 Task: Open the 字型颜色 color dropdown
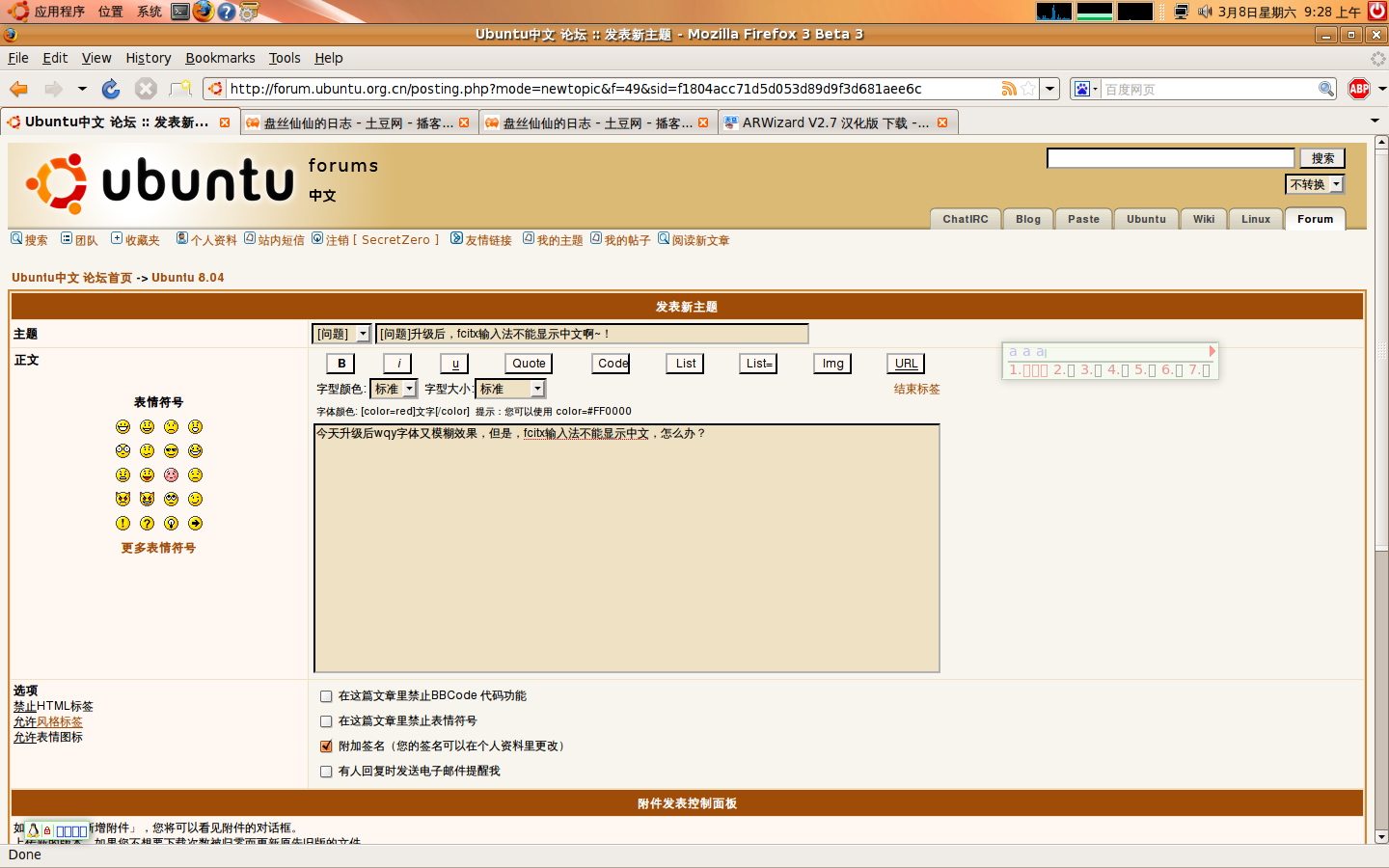[394, 389]
